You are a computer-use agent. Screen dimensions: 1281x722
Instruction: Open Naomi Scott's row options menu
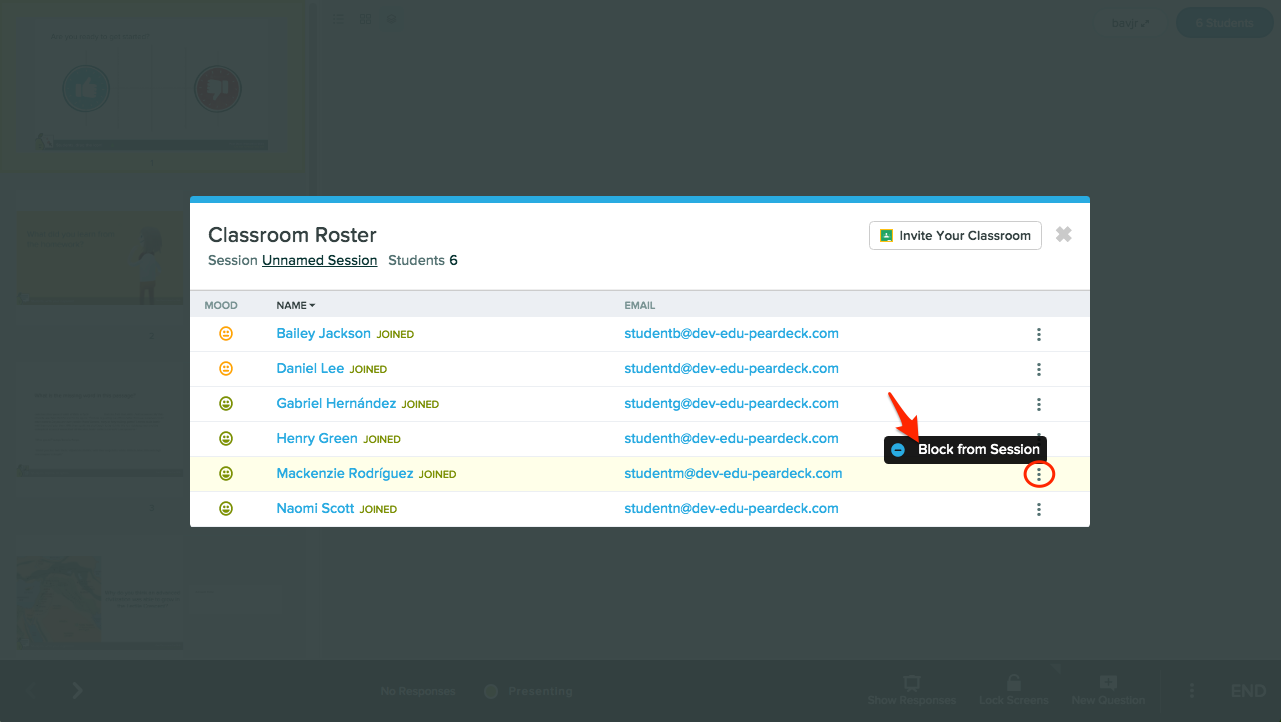(1039, 509)
